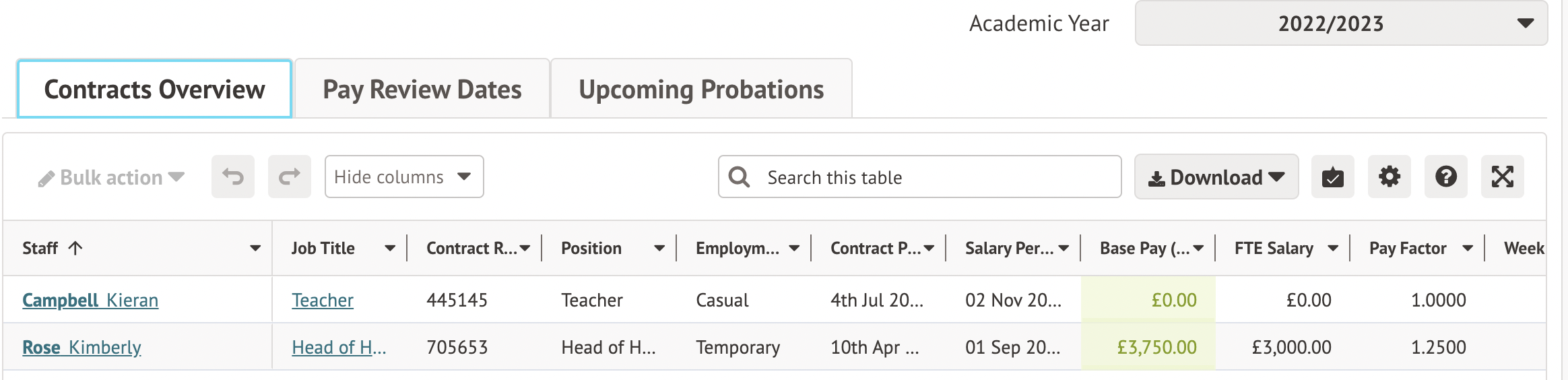
Task: Open the Bulk action menu
Action: pyautogui.click(x=112, y=178)
